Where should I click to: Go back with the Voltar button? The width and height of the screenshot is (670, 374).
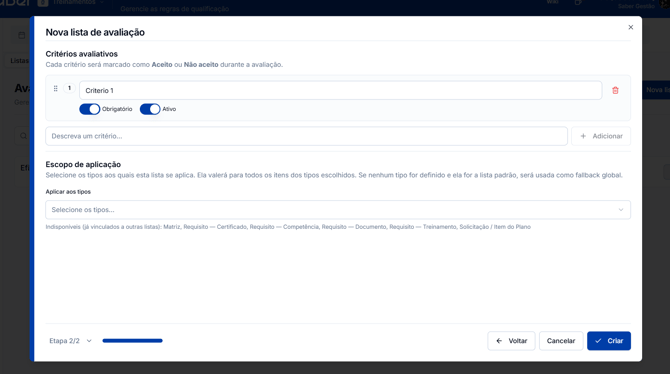[511, 341]
